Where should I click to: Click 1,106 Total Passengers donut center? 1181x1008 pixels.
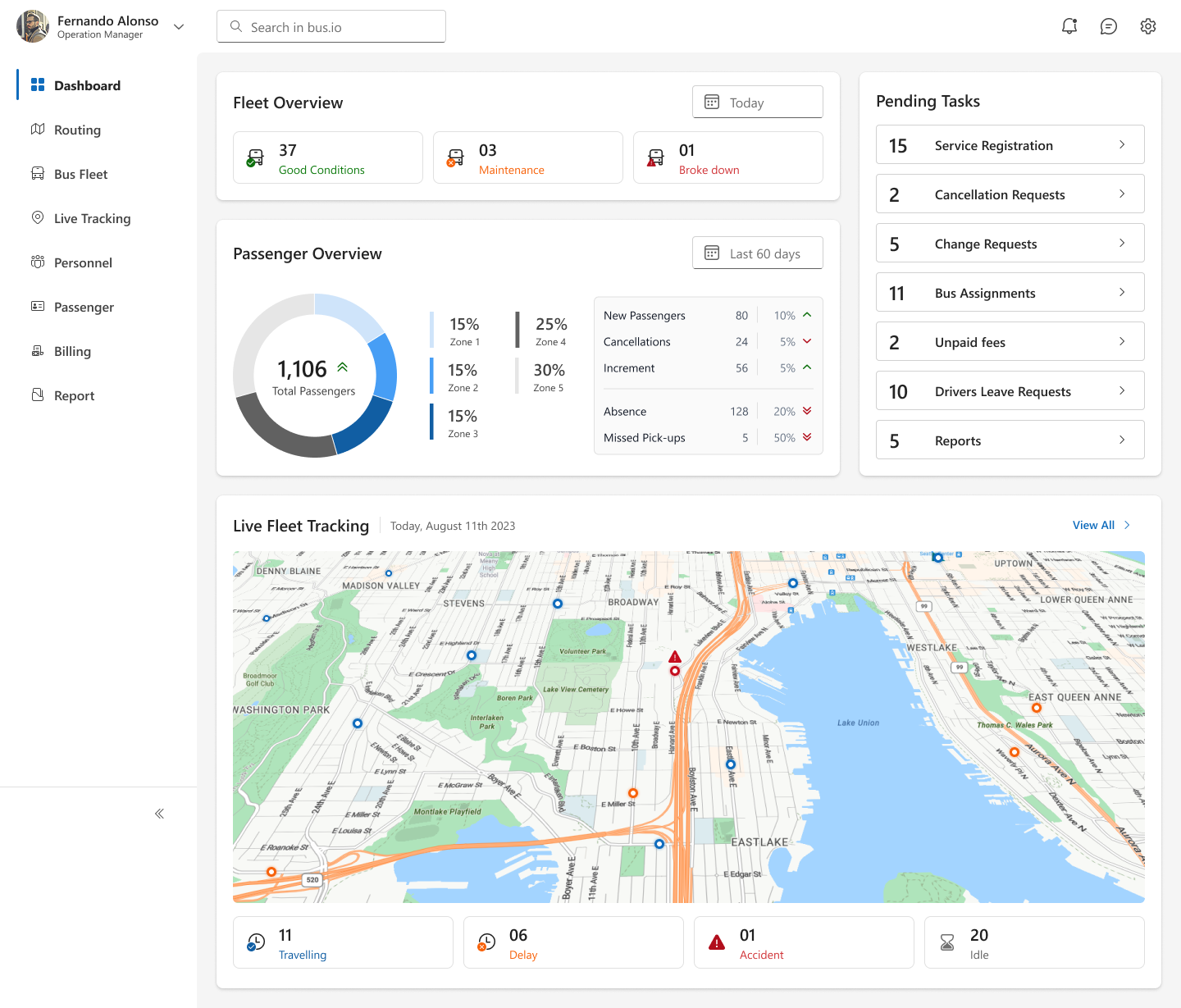click(314, 377)
